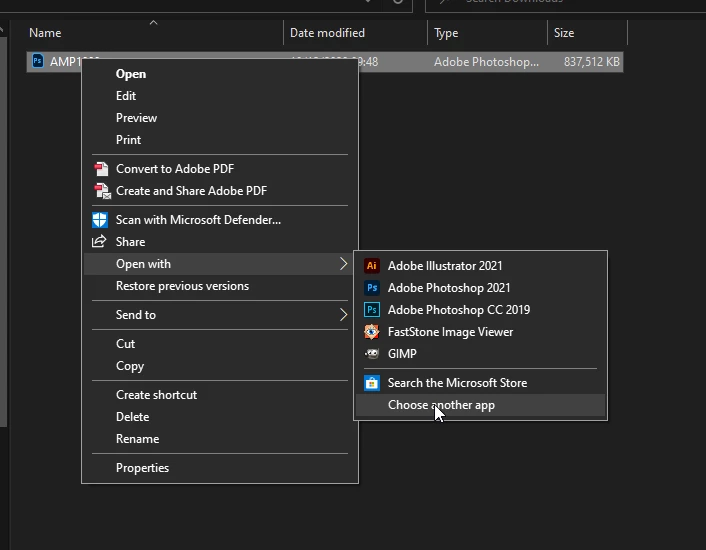
Task: Click the Microsoft Store bag icon
Action: (x=371, y=383)
